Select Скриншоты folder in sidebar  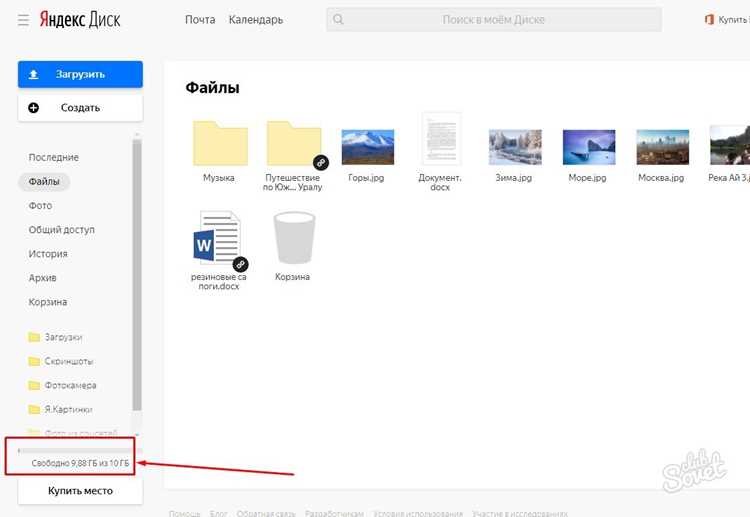tap(61, 361)
